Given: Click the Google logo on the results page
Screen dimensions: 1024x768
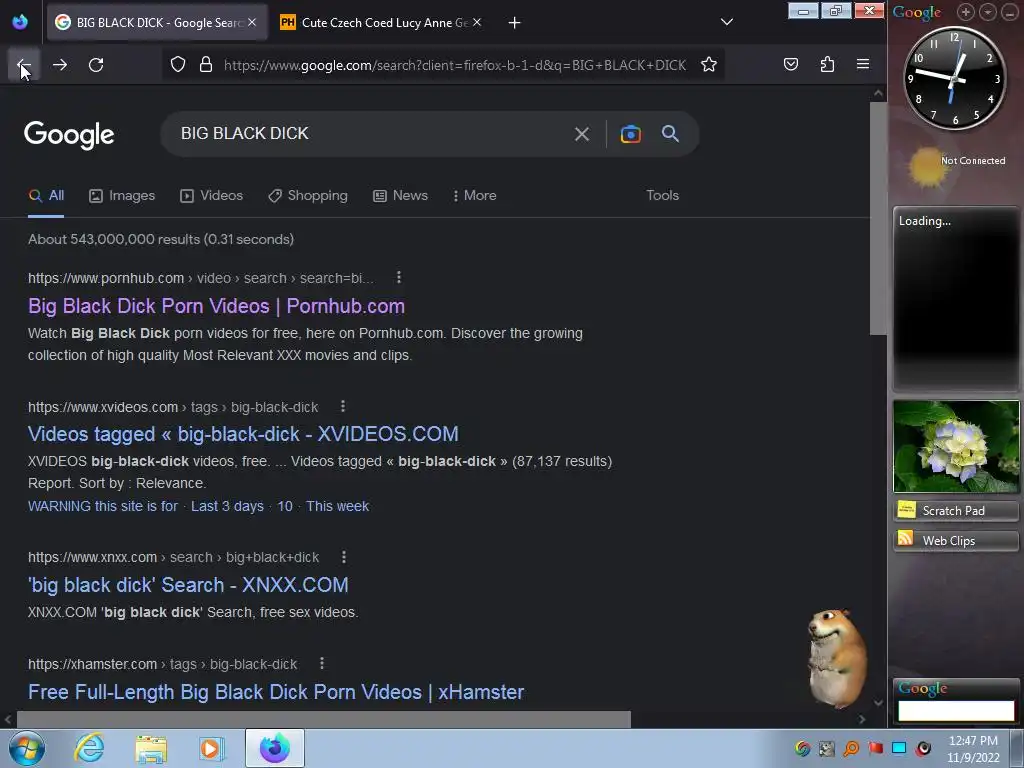Looking at the screenshot, I should tap(69, 135).
